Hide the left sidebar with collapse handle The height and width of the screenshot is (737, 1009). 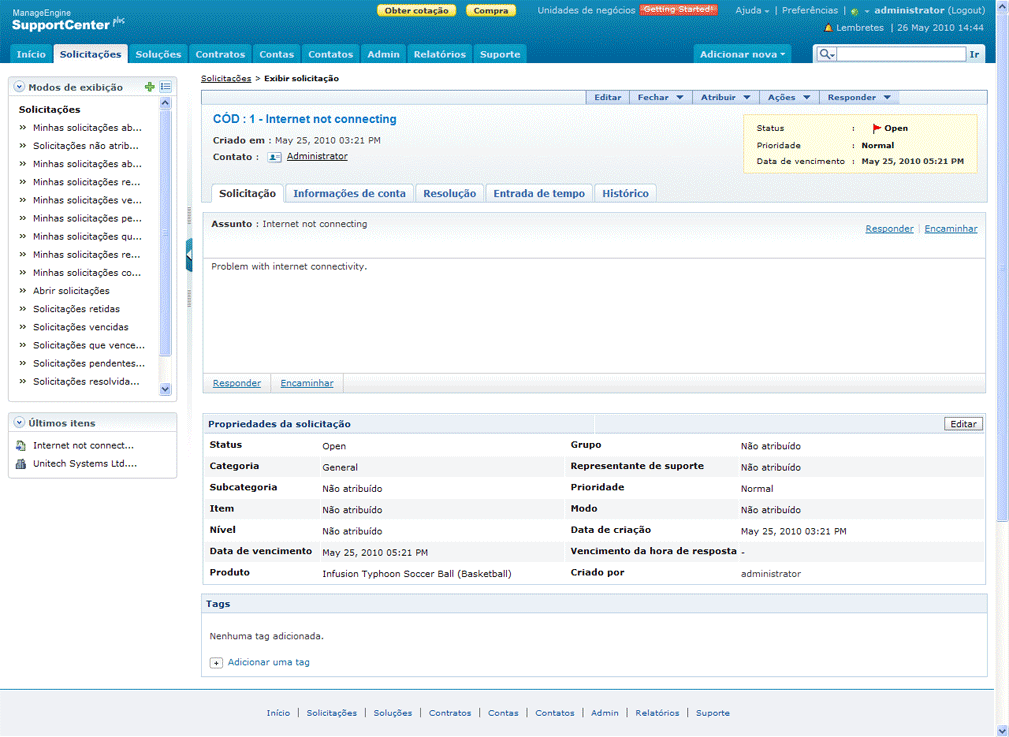click(189, 256)
